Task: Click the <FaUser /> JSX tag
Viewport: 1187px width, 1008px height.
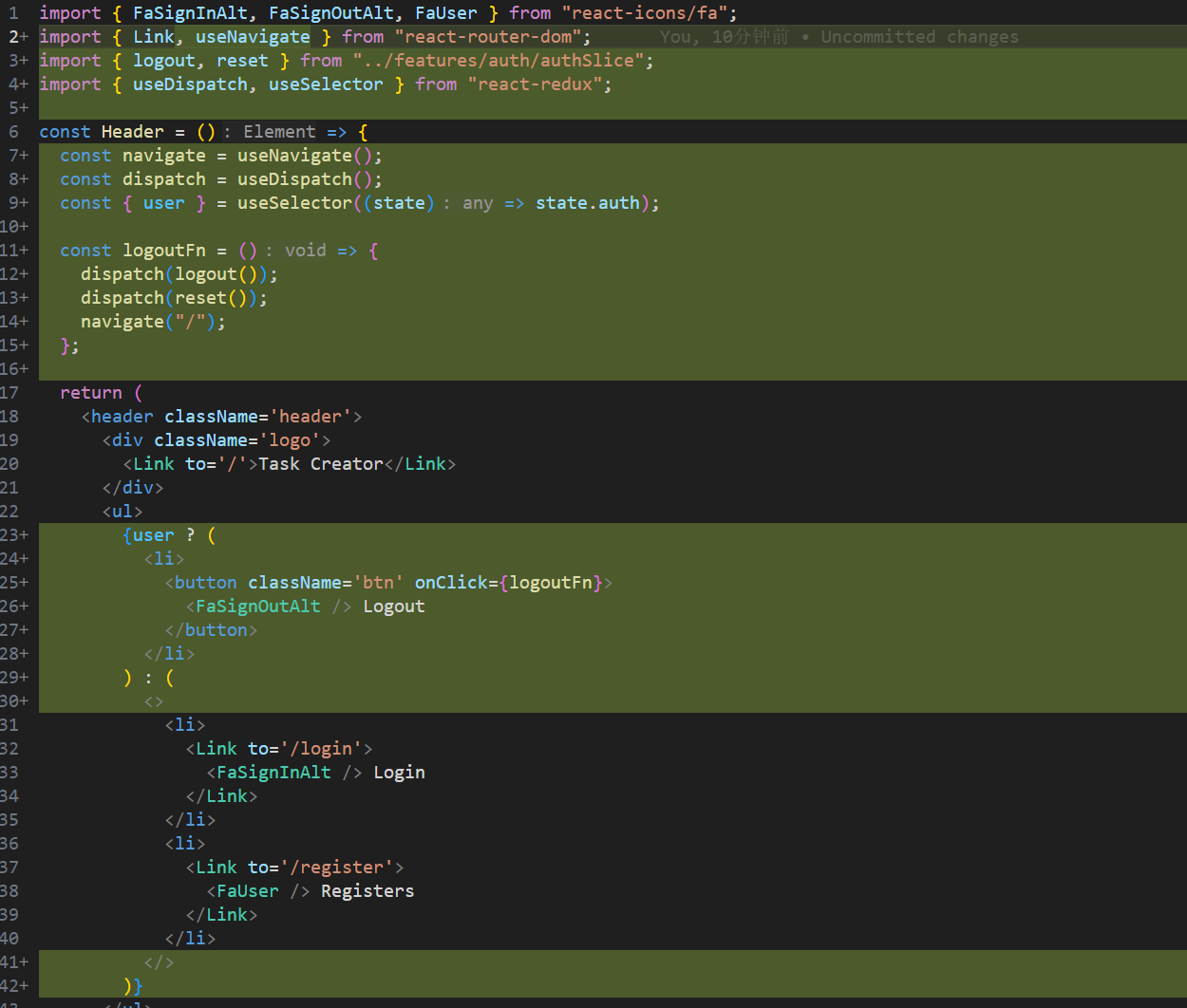Action: pos(258,891)
